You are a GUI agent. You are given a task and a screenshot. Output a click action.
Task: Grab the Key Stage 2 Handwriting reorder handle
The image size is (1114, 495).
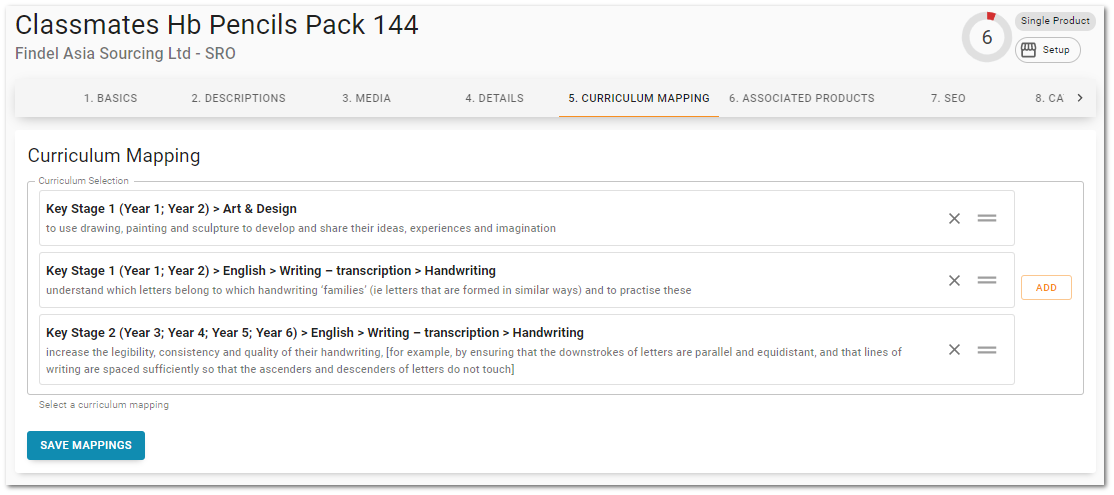click(x=987, y=349)
